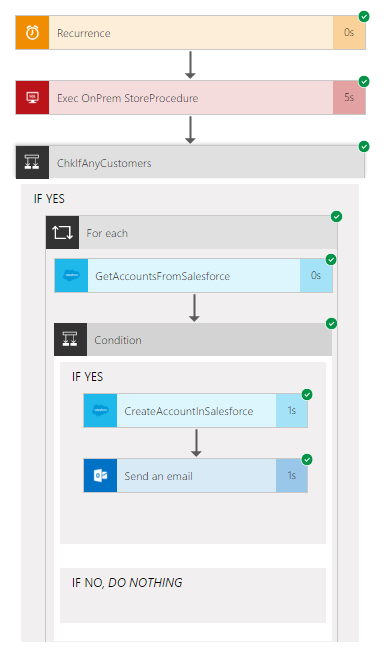This screenshot has width=392, height=649.
Task: Click the For each loop icon
Action: pyautogui.click(x=63, y=233)
